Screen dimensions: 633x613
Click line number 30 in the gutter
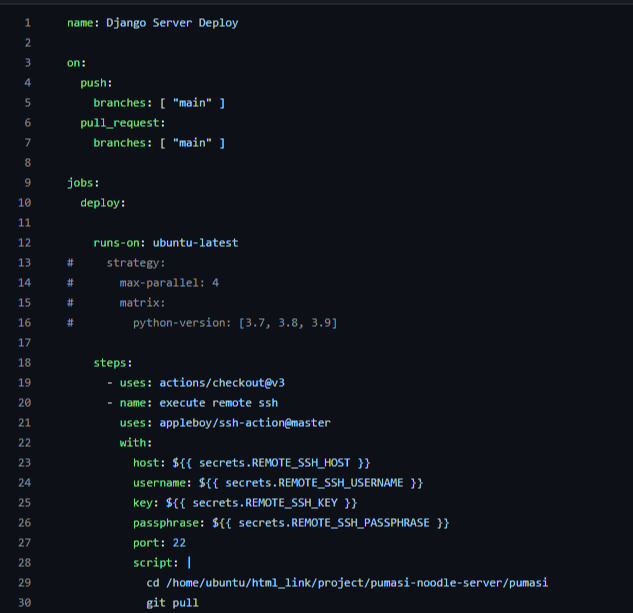pyautogui.click(x=24, y=603)
